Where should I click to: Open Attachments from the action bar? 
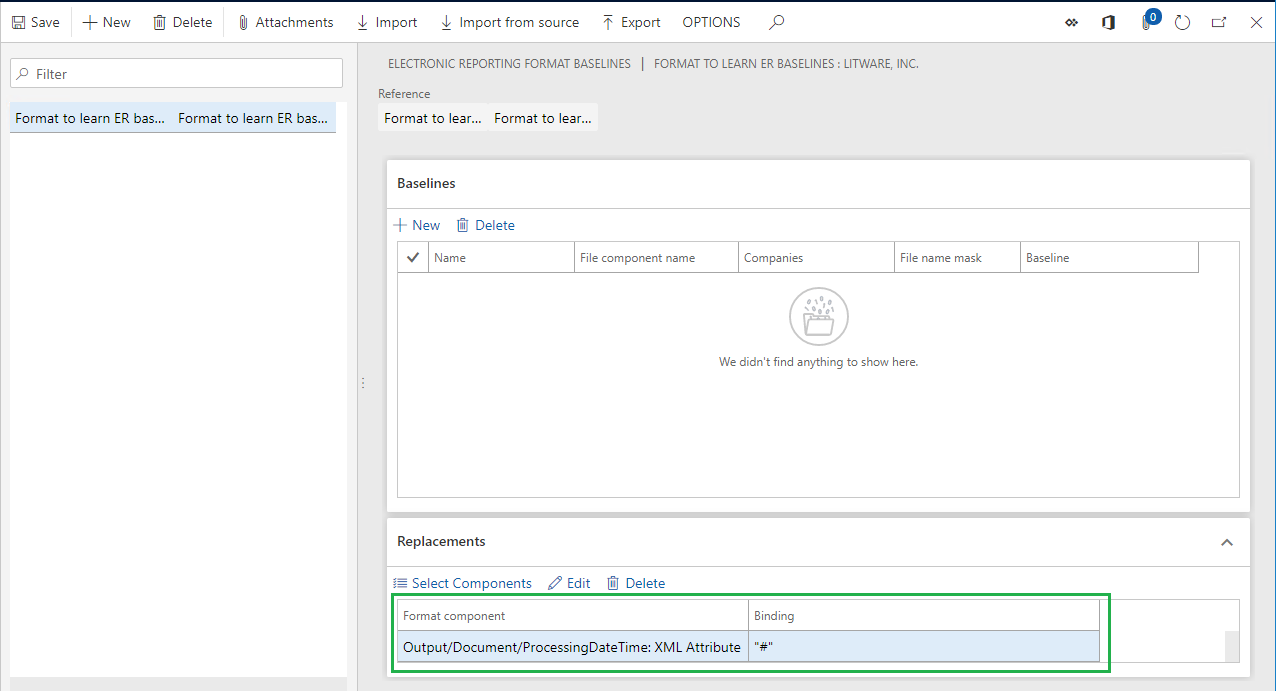[285, 22]
